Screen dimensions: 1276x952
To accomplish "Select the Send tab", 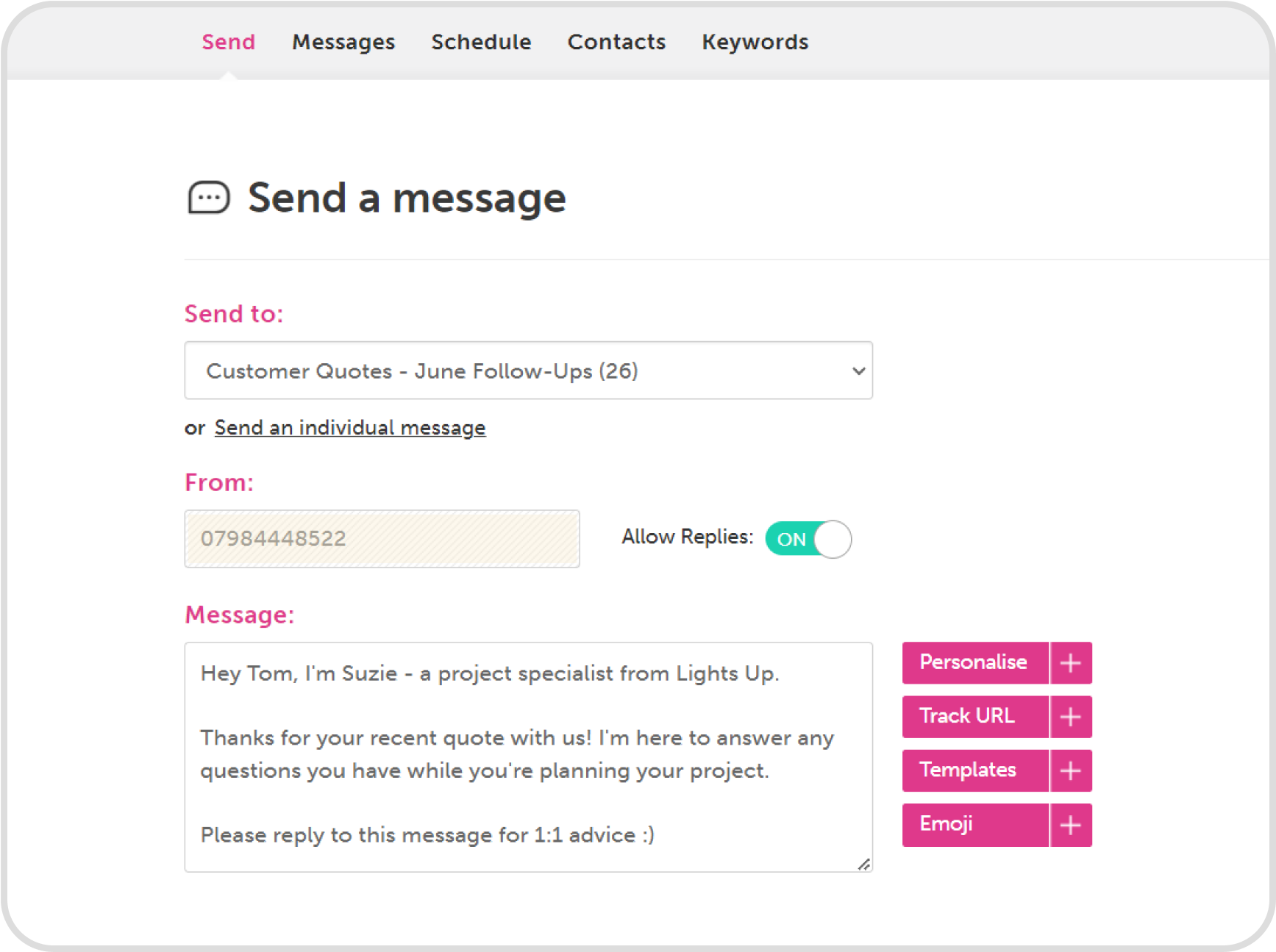I will point(228,42).
